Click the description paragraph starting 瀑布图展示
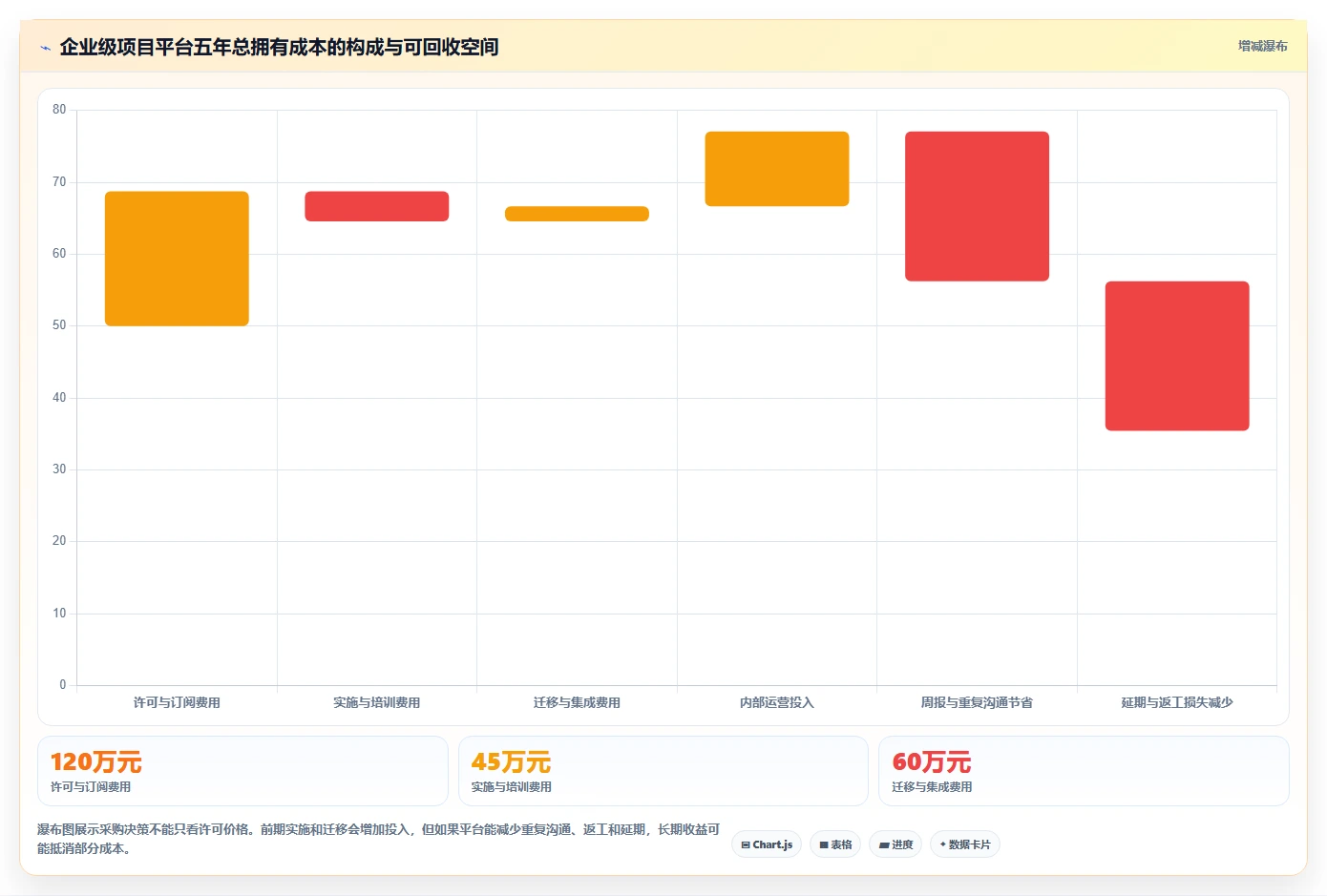The width and height of the screenshot is (1327, 896). point(379,839)
